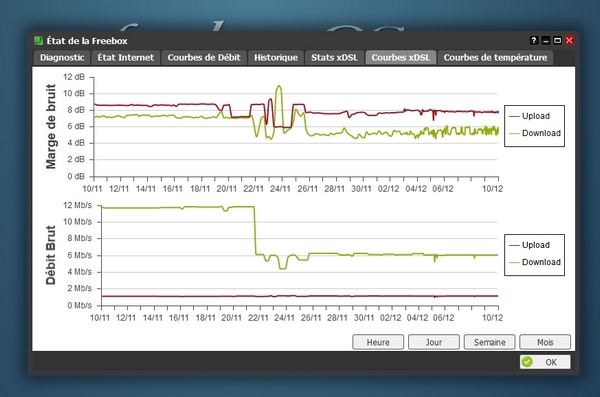Viewport: 600px width, 397px height.
Task: Click the help question mark icon
Action: (x=534, y=41)
